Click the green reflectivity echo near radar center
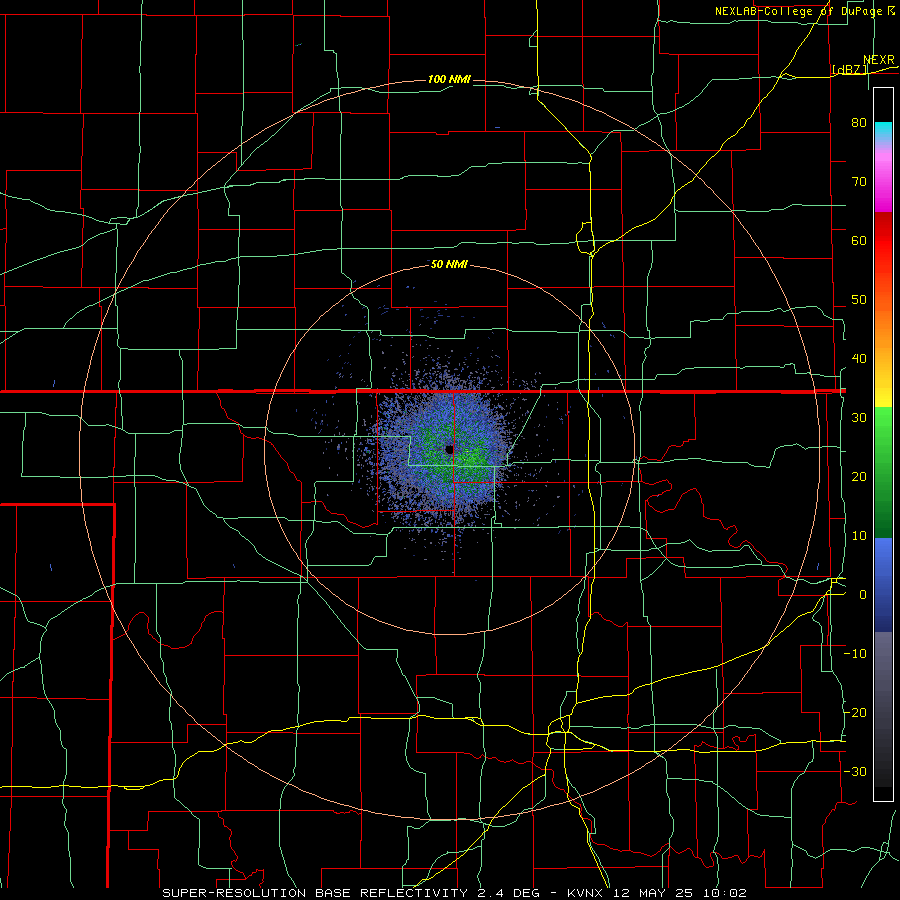 click(471, 456)
